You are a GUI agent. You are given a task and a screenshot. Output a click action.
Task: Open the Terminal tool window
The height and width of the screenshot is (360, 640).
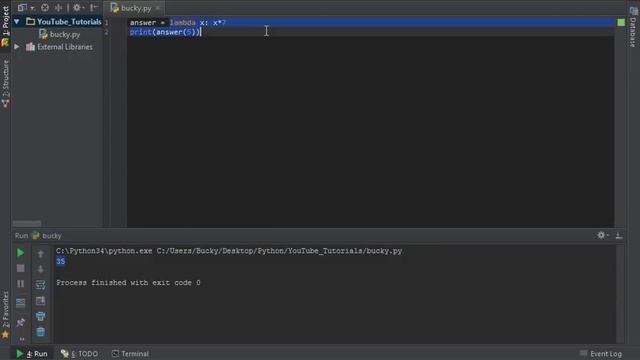point(130,353)
